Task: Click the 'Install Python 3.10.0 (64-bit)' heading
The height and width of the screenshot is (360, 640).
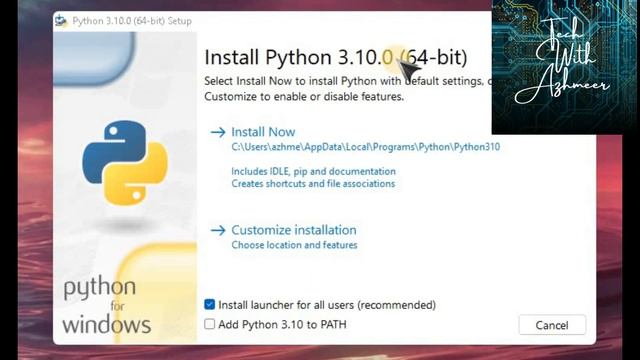Action: tap(336, 57)
